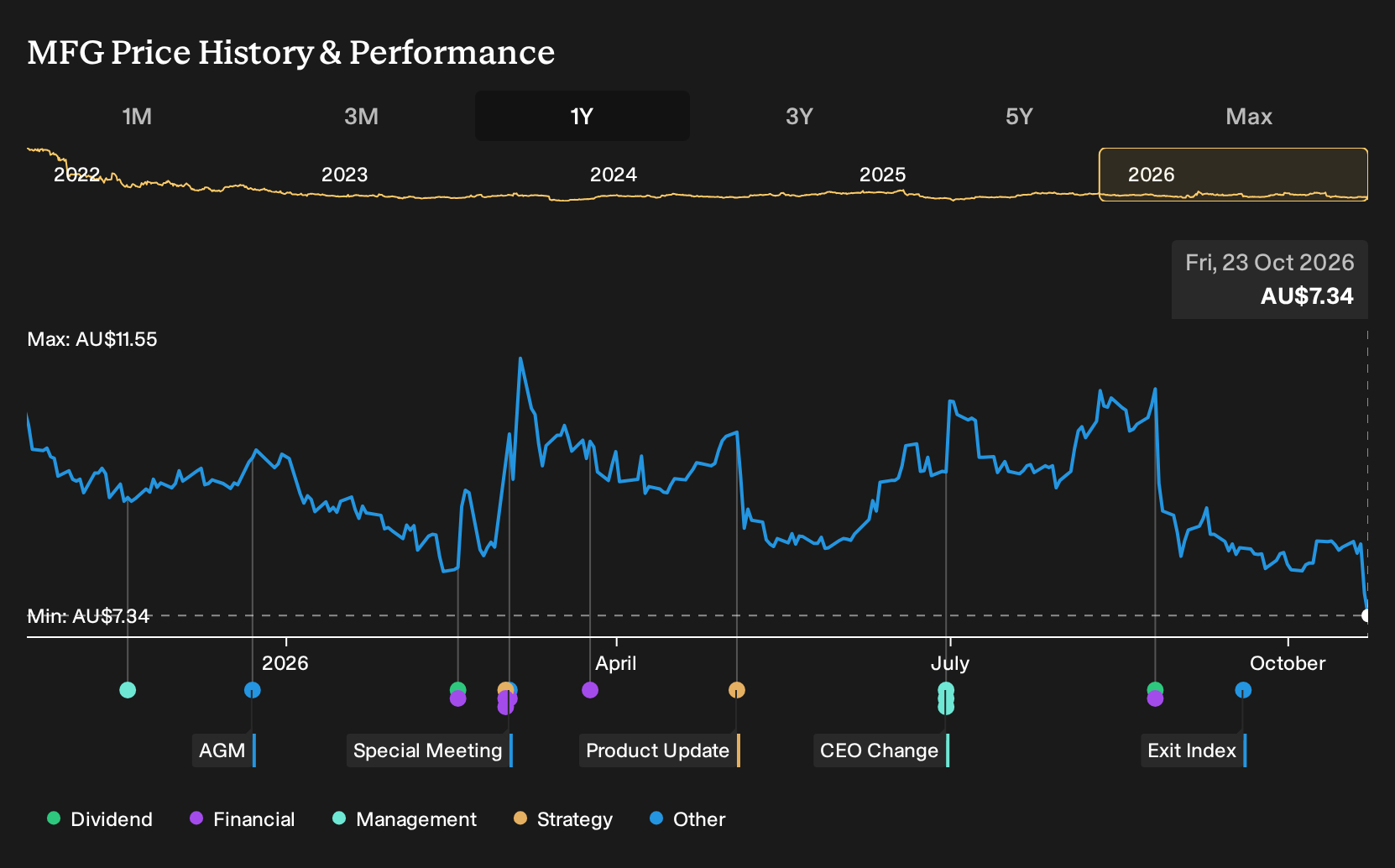Select the highlighted 2026 range in the overview chart
This screenshot has width=1395, height=868.
pyautogui.click(x=1234, y=175)
